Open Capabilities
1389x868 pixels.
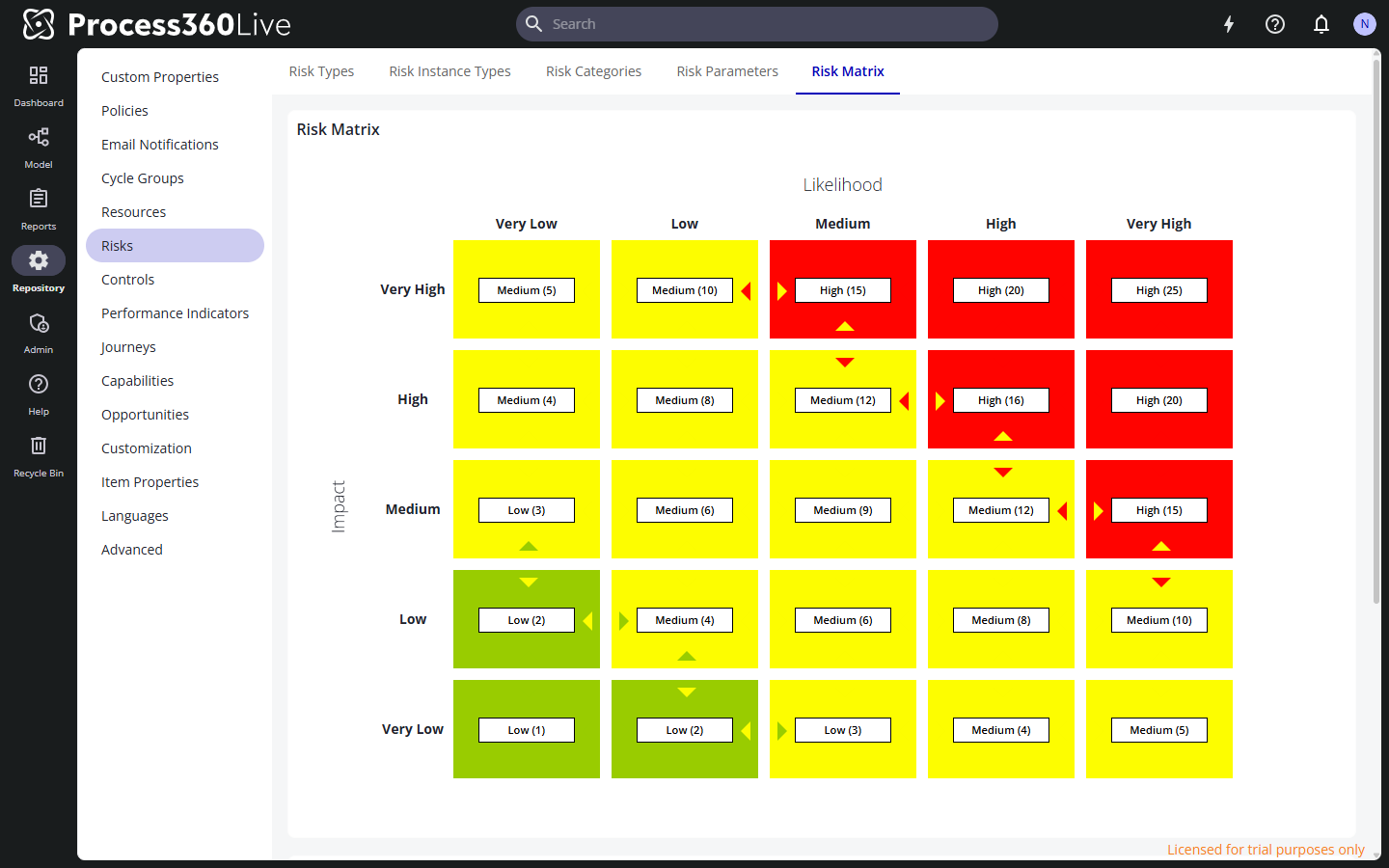click(175, 381)
